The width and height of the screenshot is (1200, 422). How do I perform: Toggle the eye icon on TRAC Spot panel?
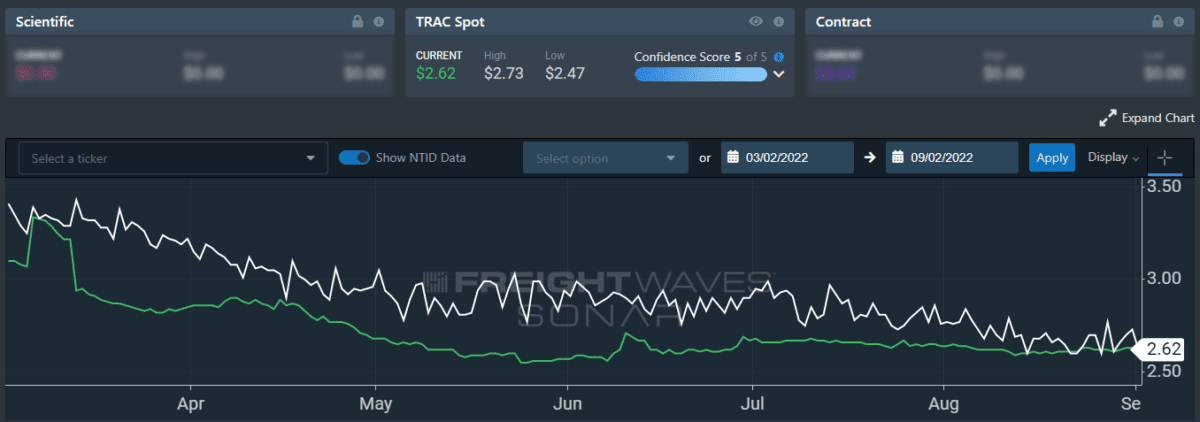coord(757,21)
